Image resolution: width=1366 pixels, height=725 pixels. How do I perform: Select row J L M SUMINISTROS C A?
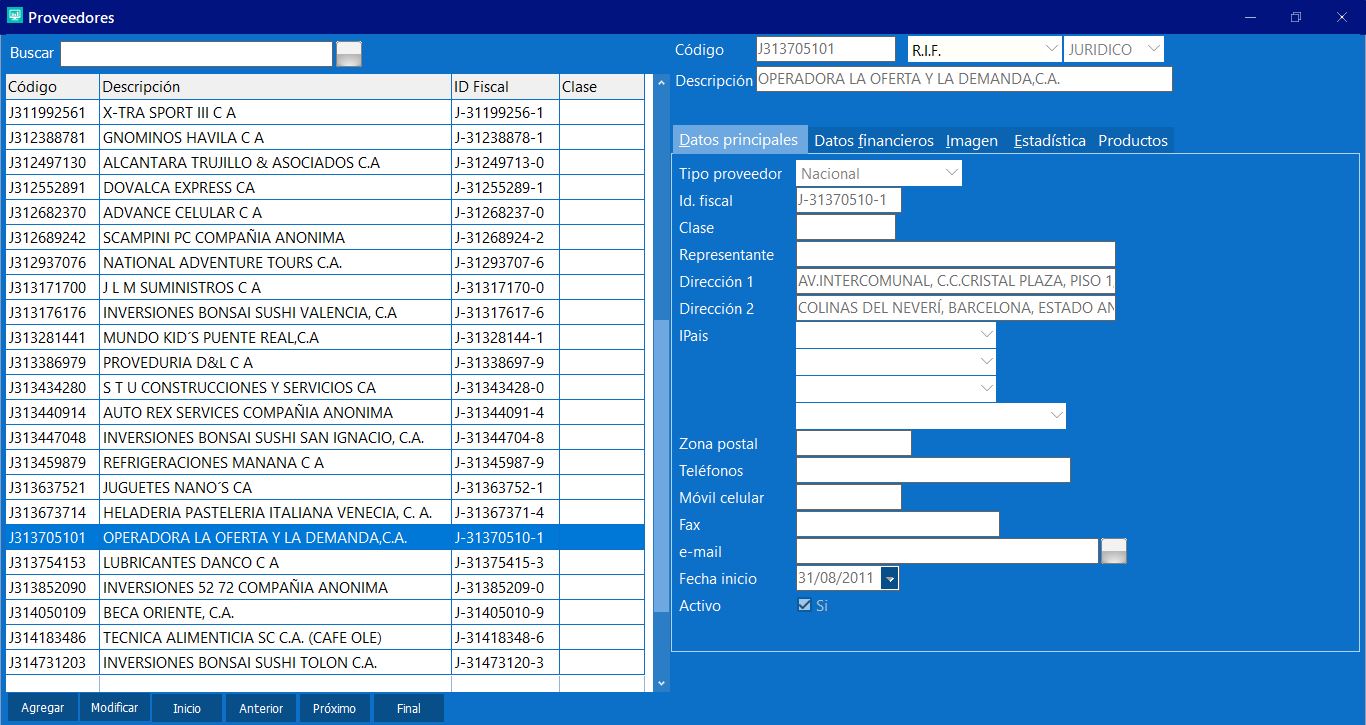click(325, 287)
